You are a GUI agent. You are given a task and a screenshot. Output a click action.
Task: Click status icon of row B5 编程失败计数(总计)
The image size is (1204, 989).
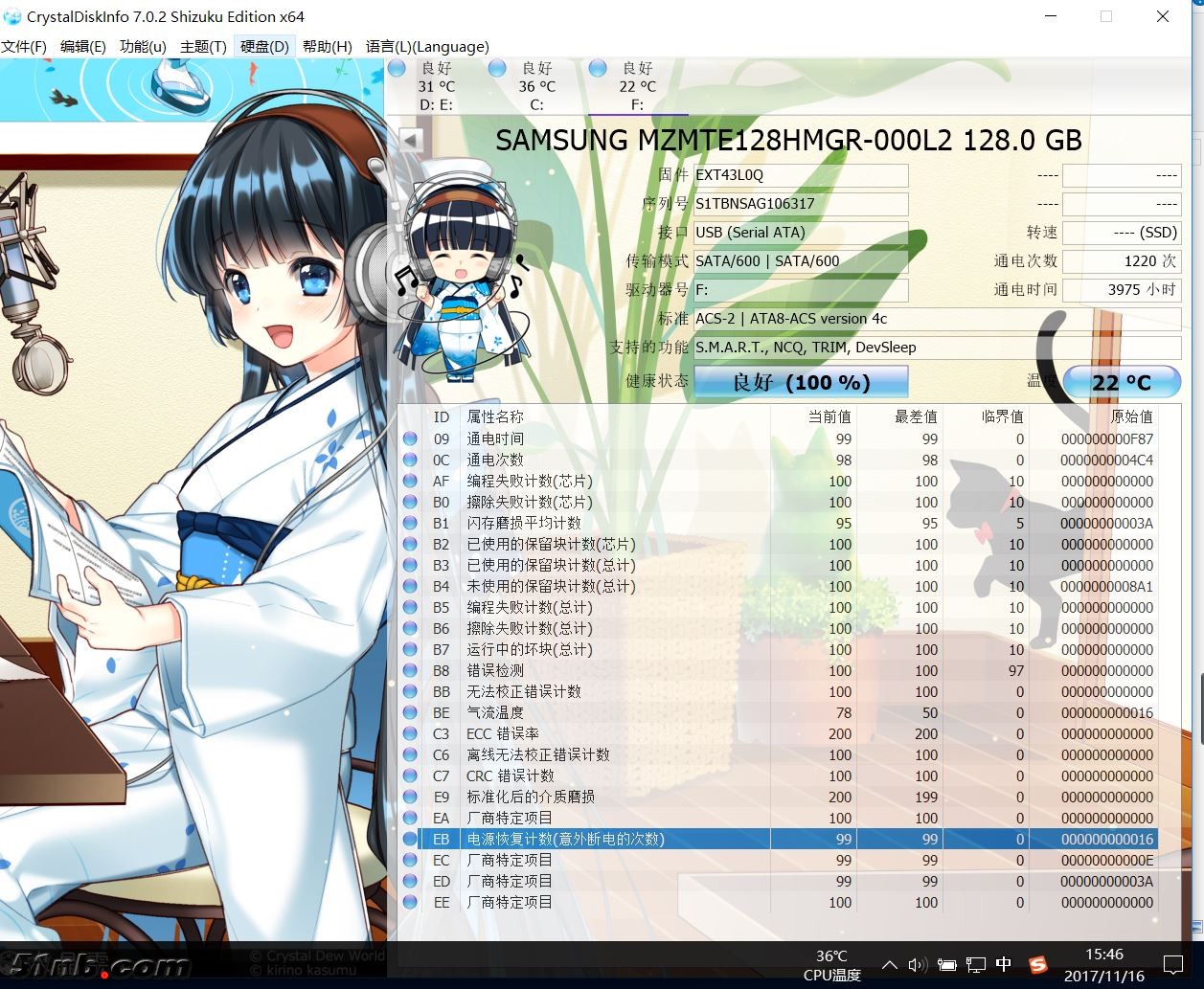[x=411, y=607]
